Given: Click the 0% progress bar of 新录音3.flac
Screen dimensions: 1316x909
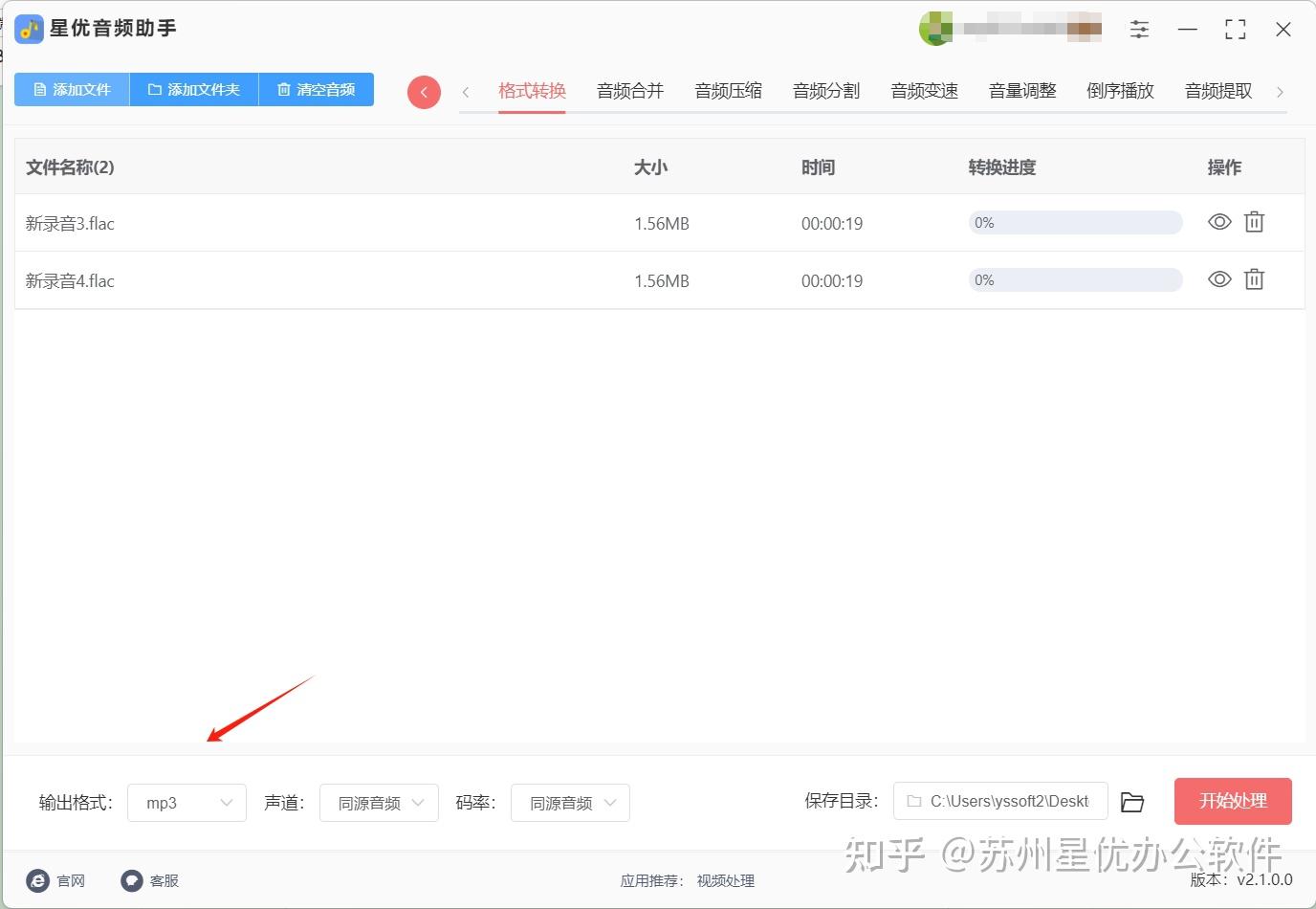Looking at the screenshot, I should (1074, 222).
